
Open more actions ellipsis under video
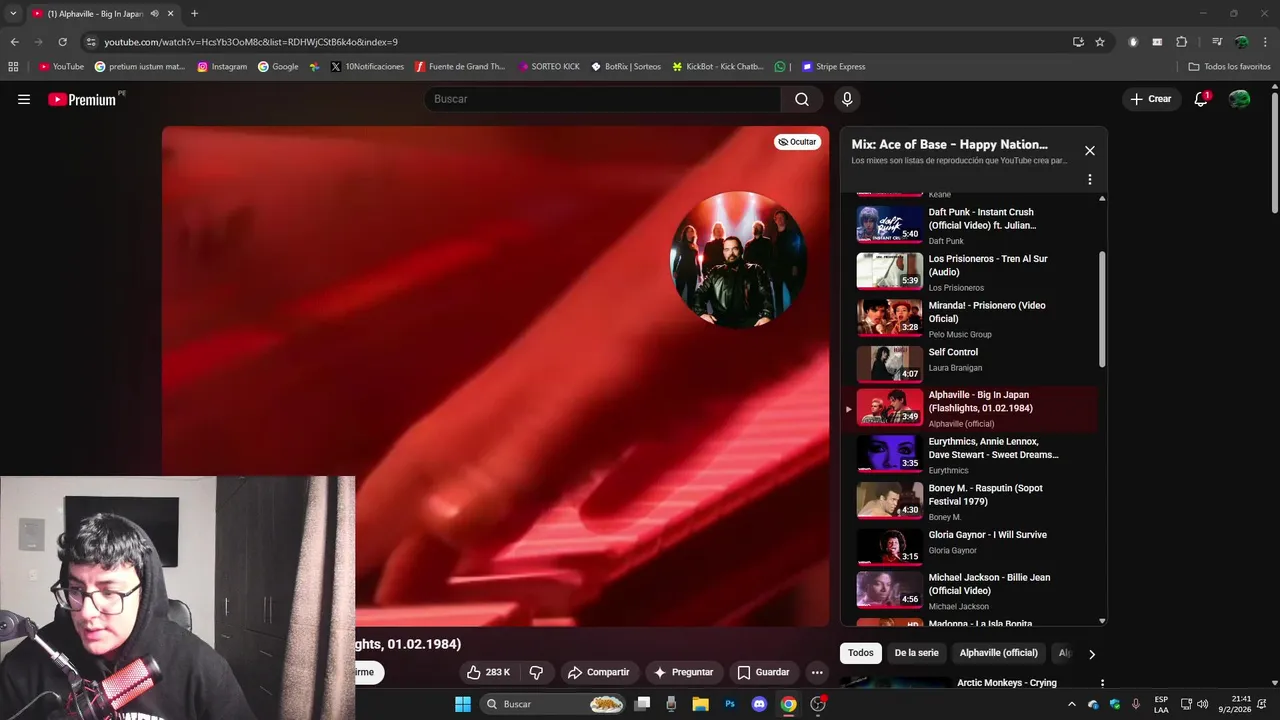(x=817, y=672)
